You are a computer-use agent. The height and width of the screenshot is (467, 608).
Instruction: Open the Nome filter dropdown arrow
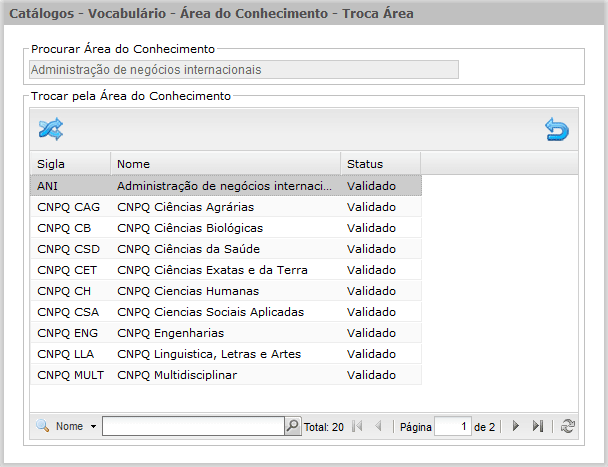pos(93,426)
